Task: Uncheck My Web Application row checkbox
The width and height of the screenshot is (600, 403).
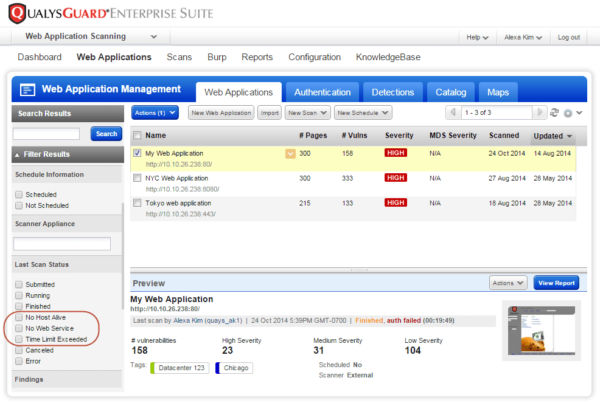Action: click(x=137, y=153)
